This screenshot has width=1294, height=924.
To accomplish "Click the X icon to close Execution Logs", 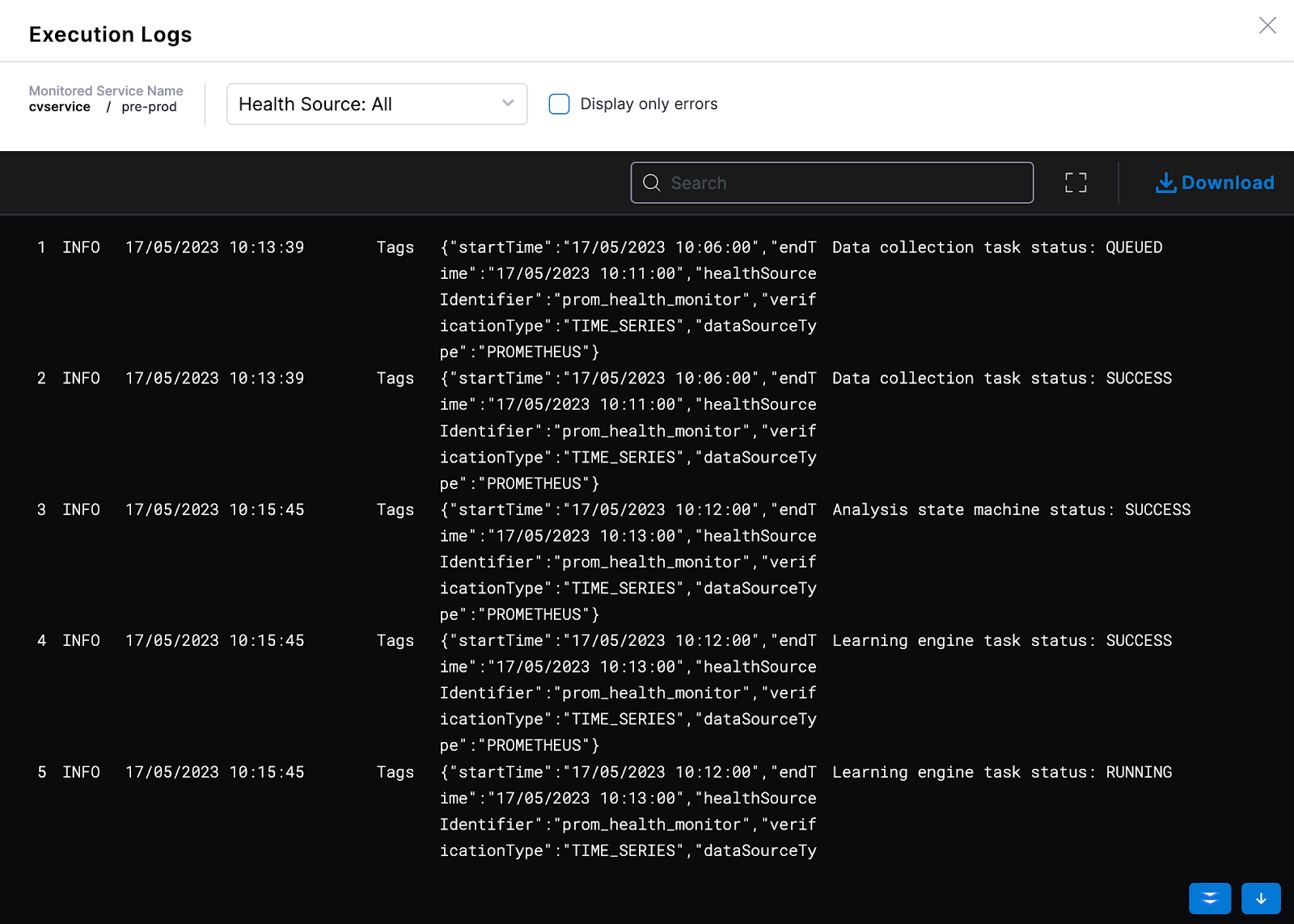I will click(1267, 25).
